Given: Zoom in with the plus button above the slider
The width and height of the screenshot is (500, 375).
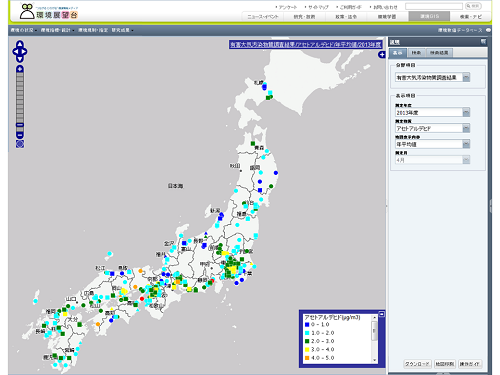Looking at the screenshot, I should click(20, 69).
